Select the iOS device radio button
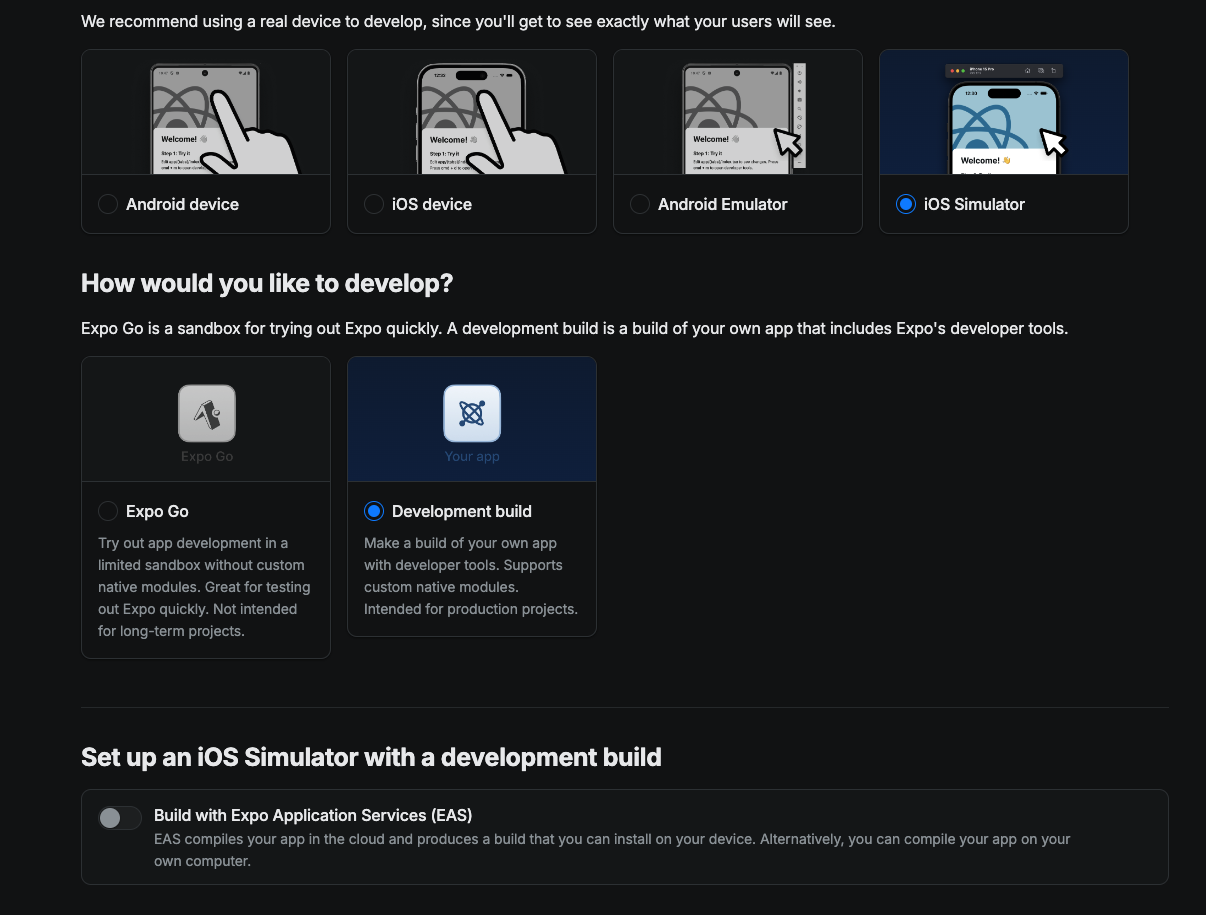1206x915 pixels. [x=374, y=204]
